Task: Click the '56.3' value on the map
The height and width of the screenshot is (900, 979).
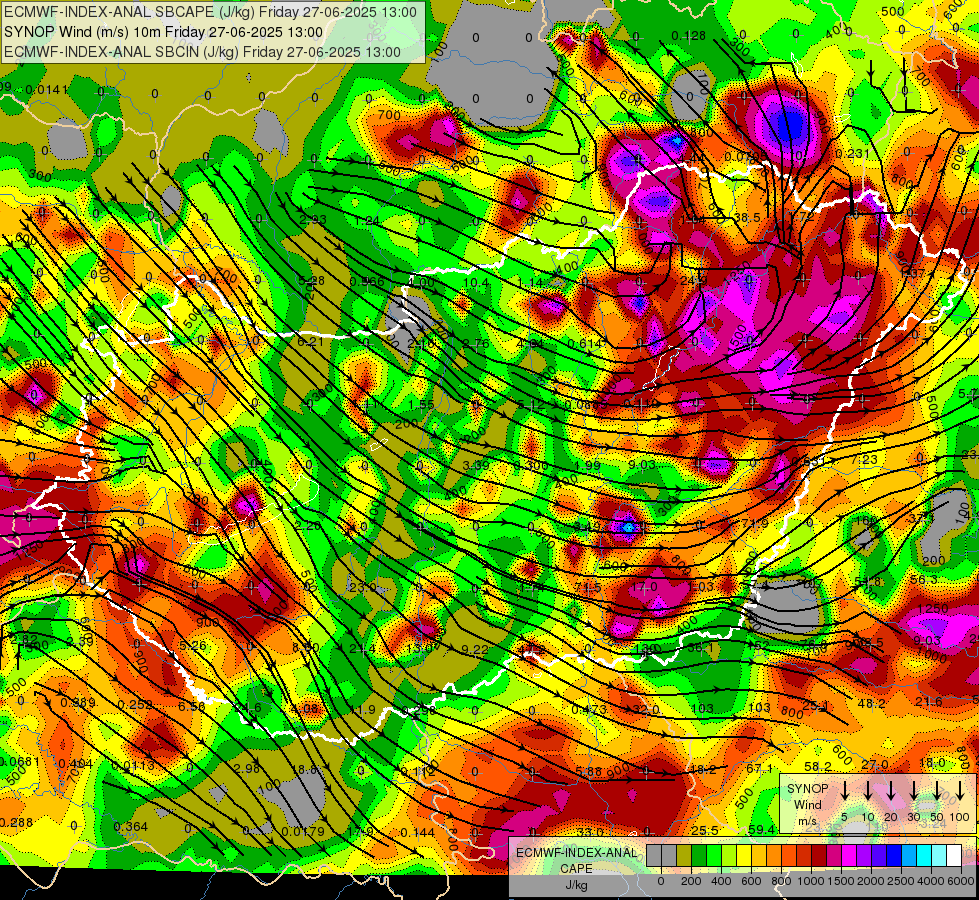Action: click(x=924, y=580)
